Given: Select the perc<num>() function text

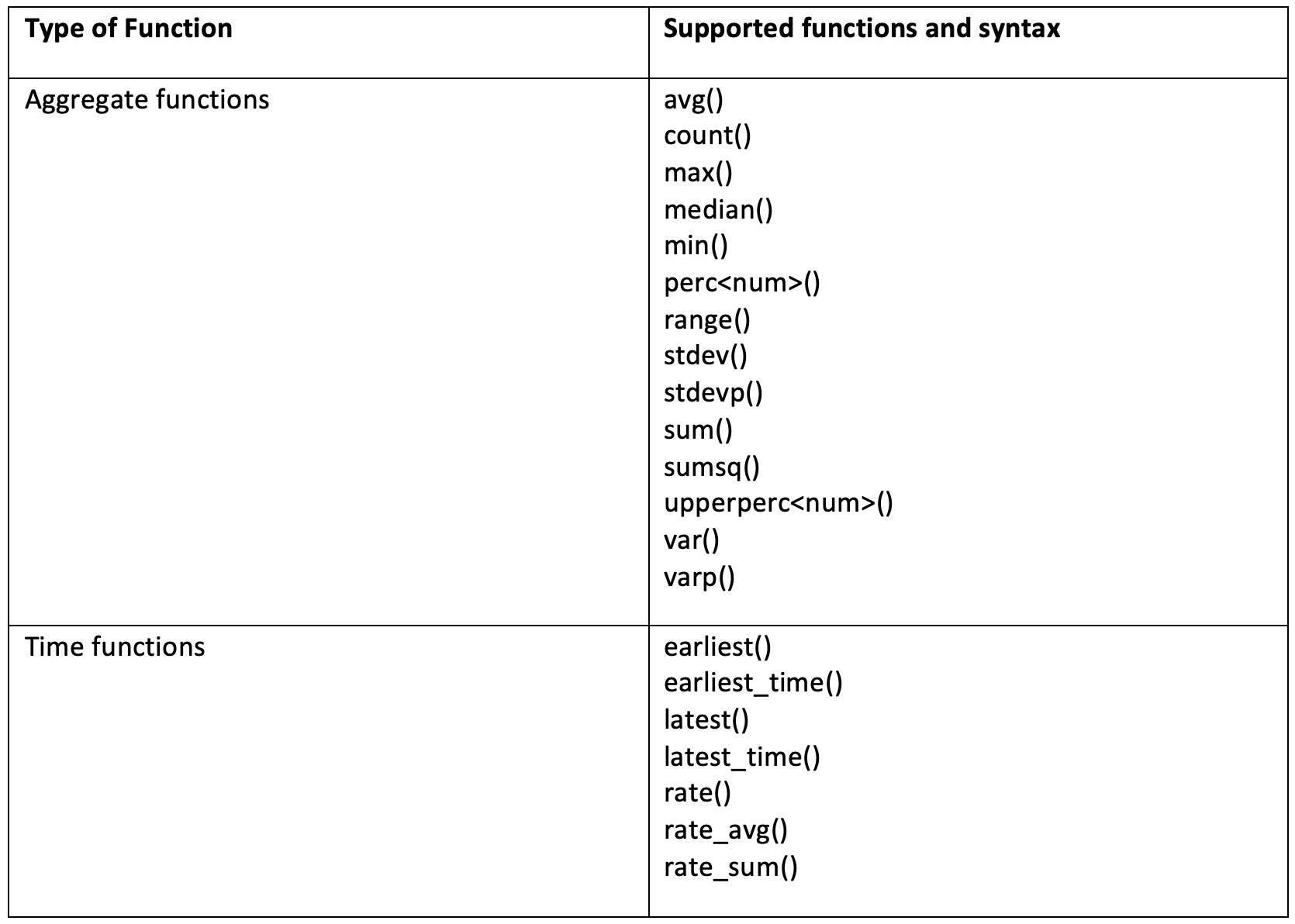Looking at the screenshot, I should pos(742,283).
